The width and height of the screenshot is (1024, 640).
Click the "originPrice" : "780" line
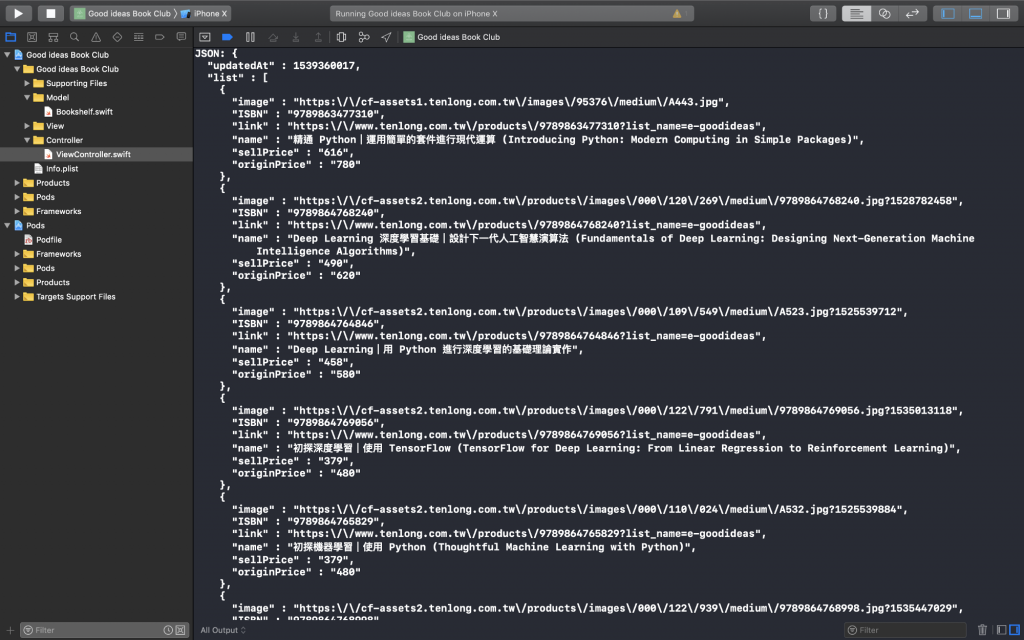click(x=296, y=165)
